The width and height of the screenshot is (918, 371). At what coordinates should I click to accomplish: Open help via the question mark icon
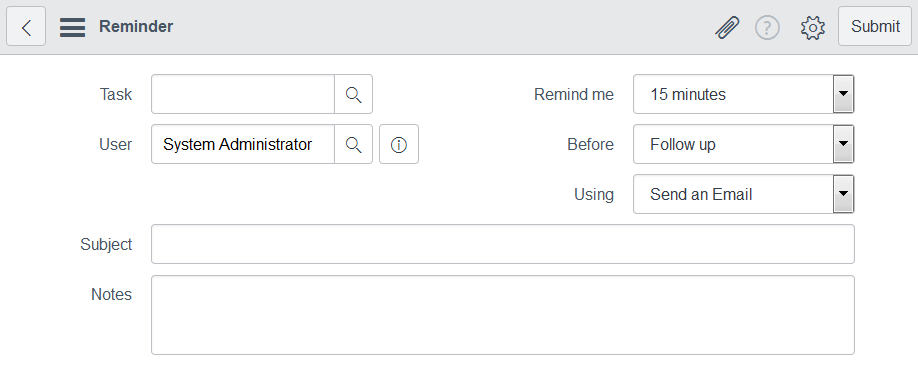click(767, 27)
